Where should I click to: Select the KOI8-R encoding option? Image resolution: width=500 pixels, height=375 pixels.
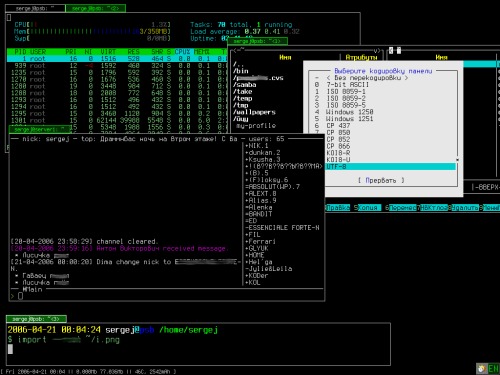(x=338, y=153)
